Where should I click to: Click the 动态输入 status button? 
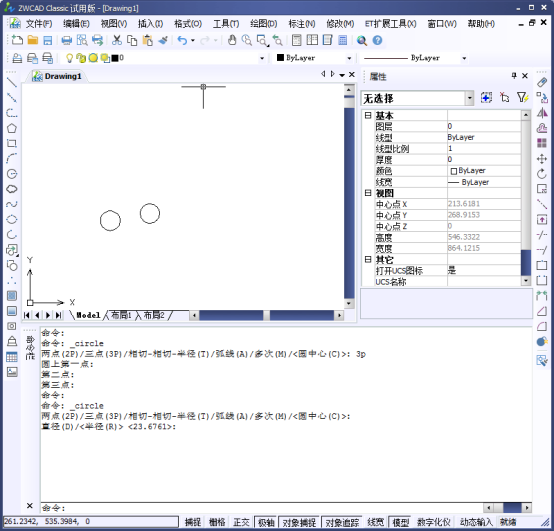point(476,522)
